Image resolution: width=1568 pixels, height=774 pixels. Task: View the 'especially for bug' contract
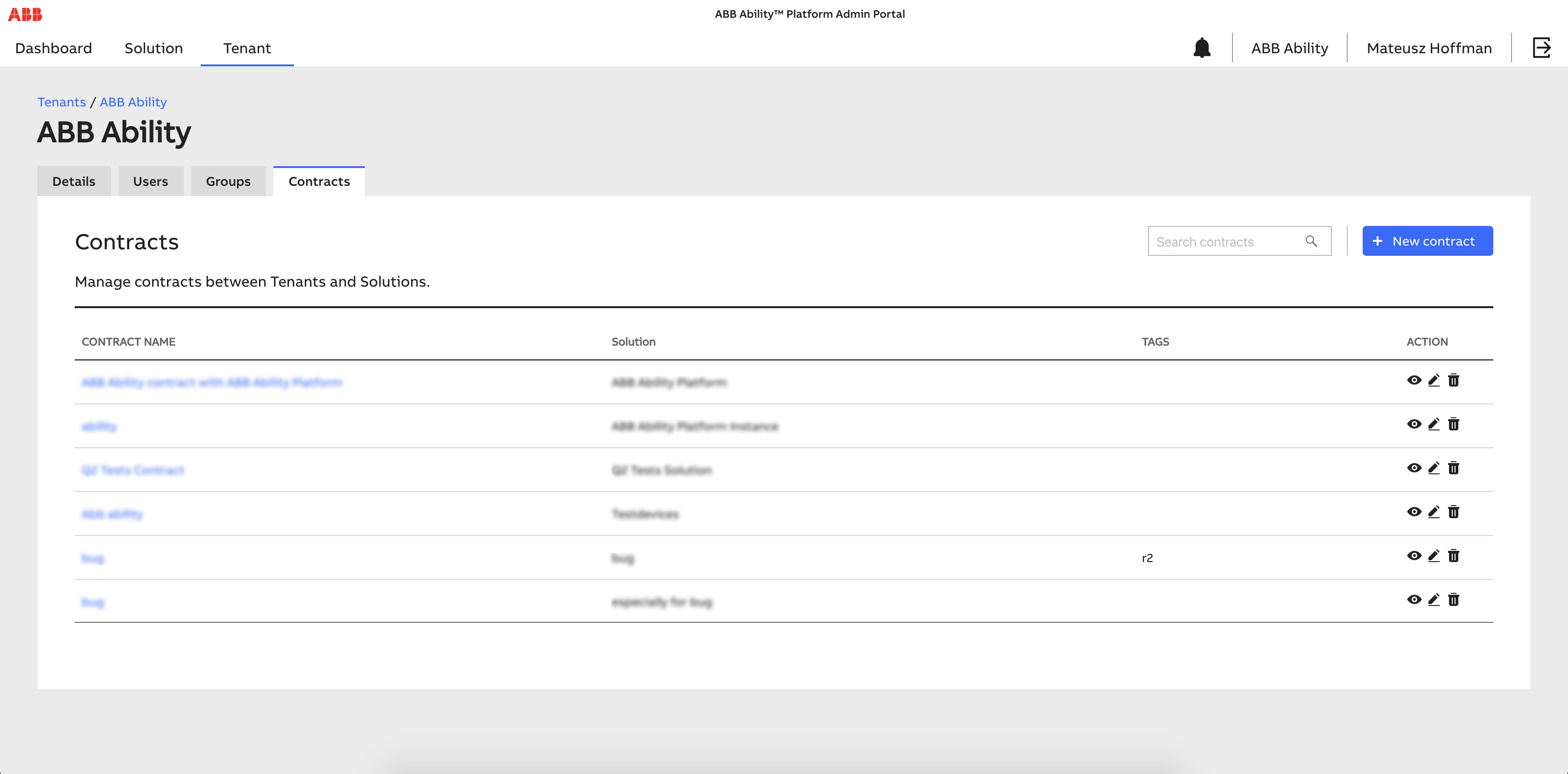coord(1414,600)
